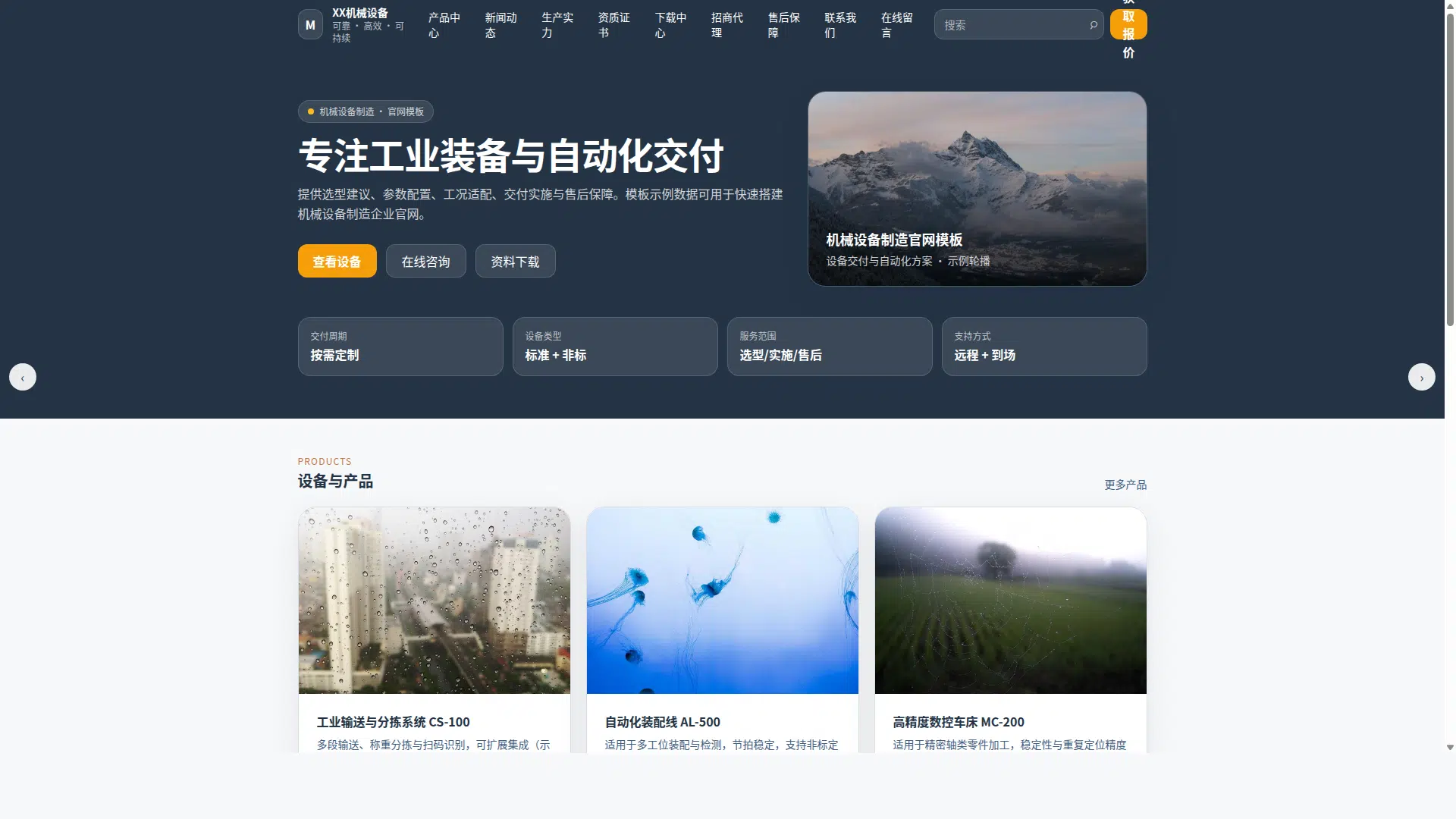This screenshot has height=819, width=1456.
Task: Open the 产品中心 menu item
Action: (444, 25)
